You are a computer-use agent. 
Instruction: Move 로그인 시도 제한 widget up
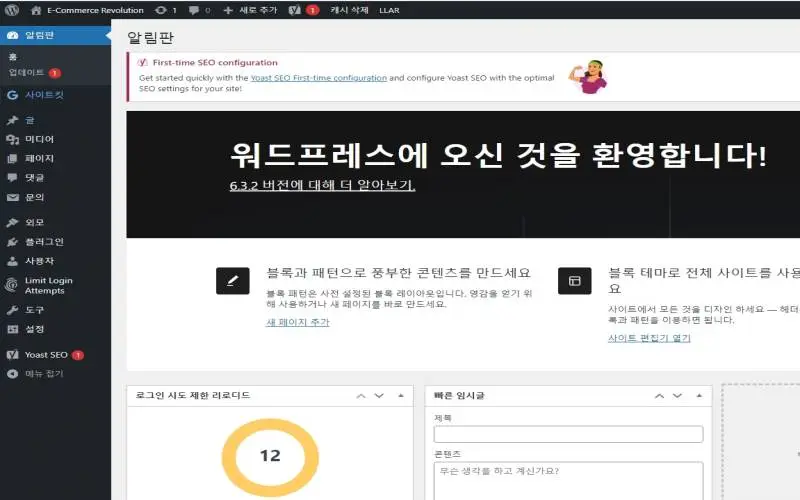point(361,396)
